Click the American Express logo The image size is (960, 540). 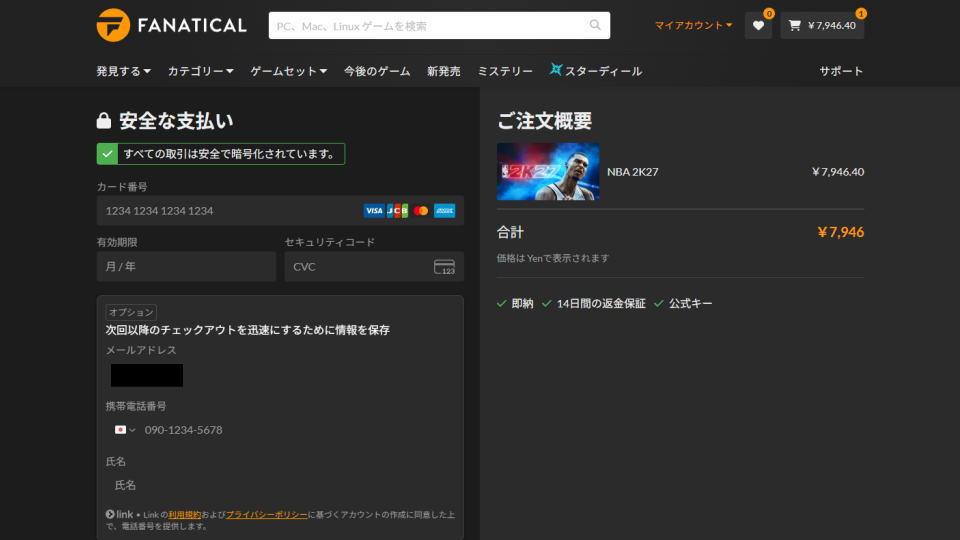tap(444, 211)
